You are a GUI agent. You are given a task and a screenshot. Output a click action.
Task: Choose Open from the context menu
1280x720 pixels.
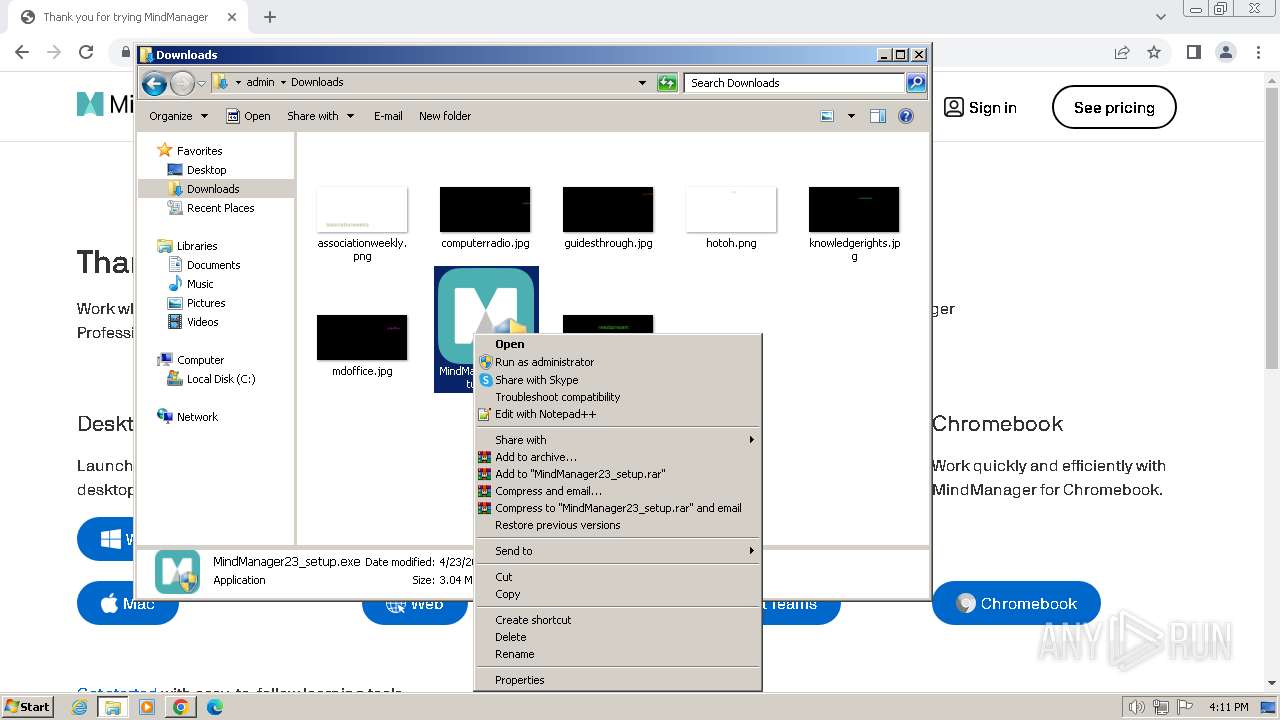617,344
